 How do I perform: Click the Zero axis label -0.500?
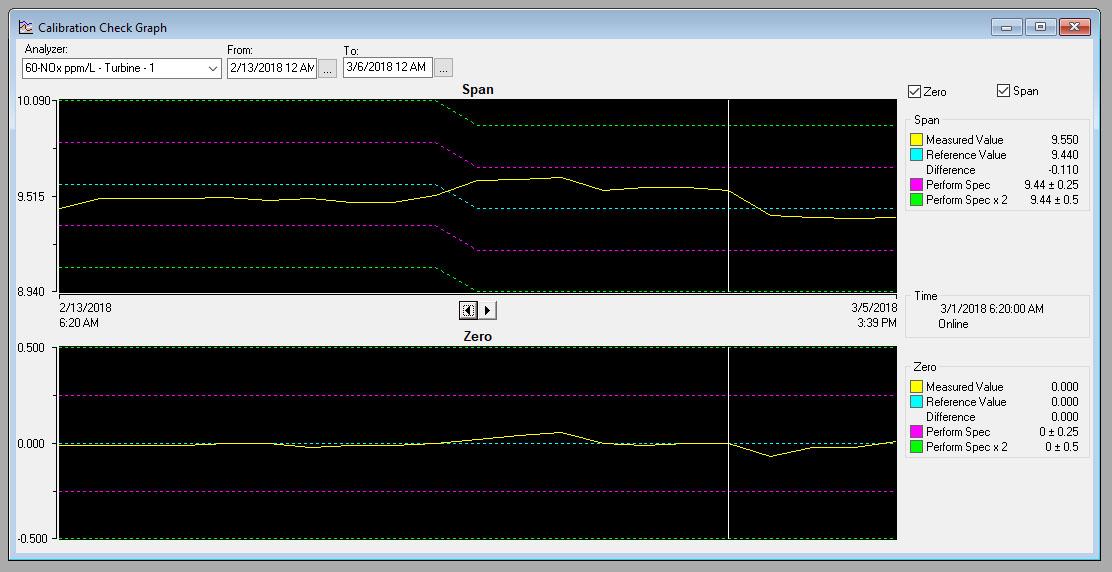pyautogui.click(x=35, y=538)
